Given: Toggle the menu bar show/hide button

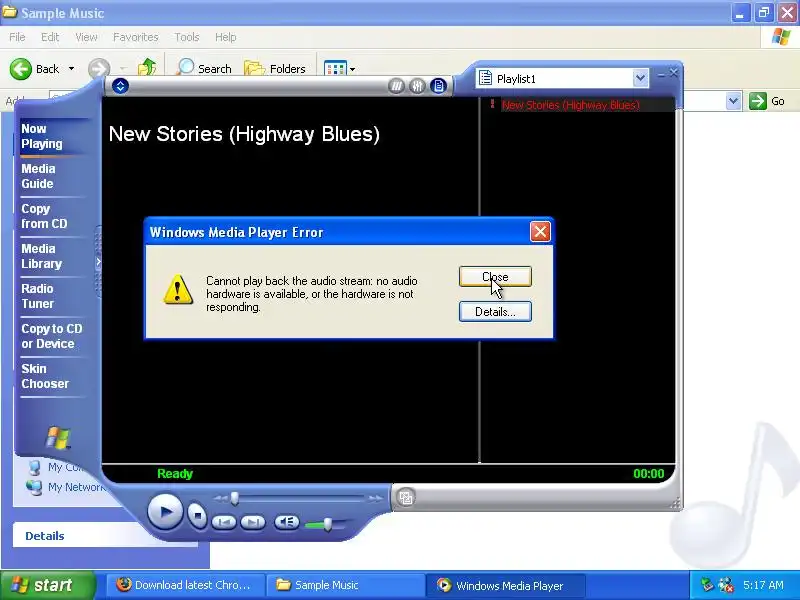Looking at the screenshot, I should point(120,86).
